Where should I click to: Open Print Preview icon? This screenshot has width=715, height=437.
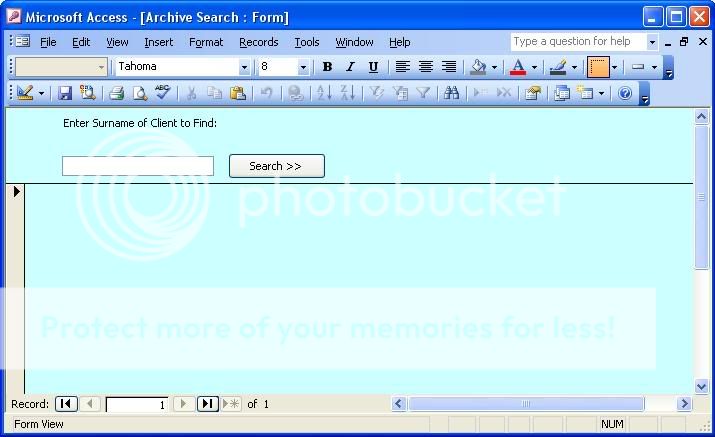tap(140, 93)
